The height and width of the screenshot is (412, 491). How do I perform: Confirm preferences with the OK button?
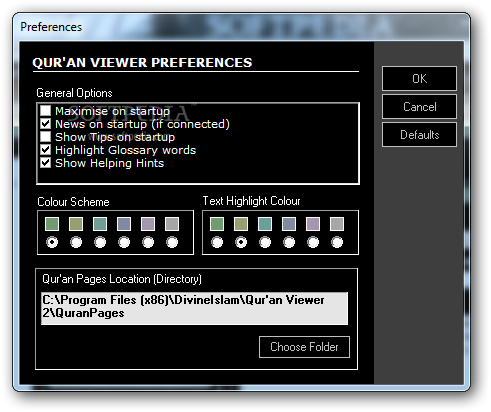click(x=419, y=78)
